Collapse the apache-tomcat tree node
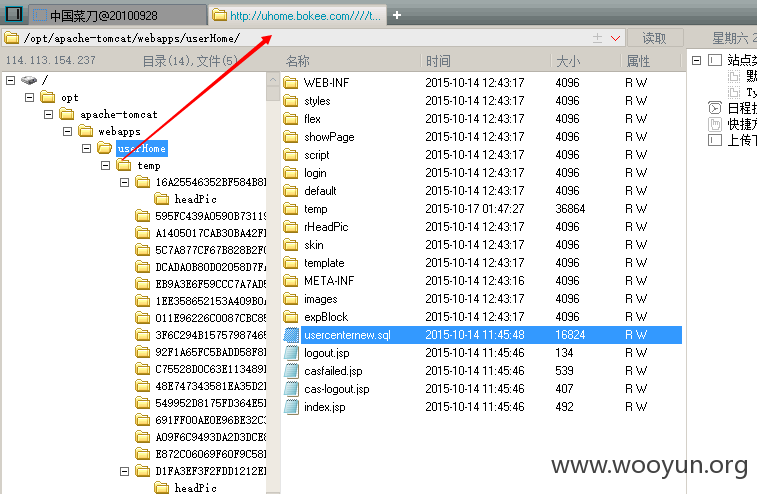 point(48,114)
